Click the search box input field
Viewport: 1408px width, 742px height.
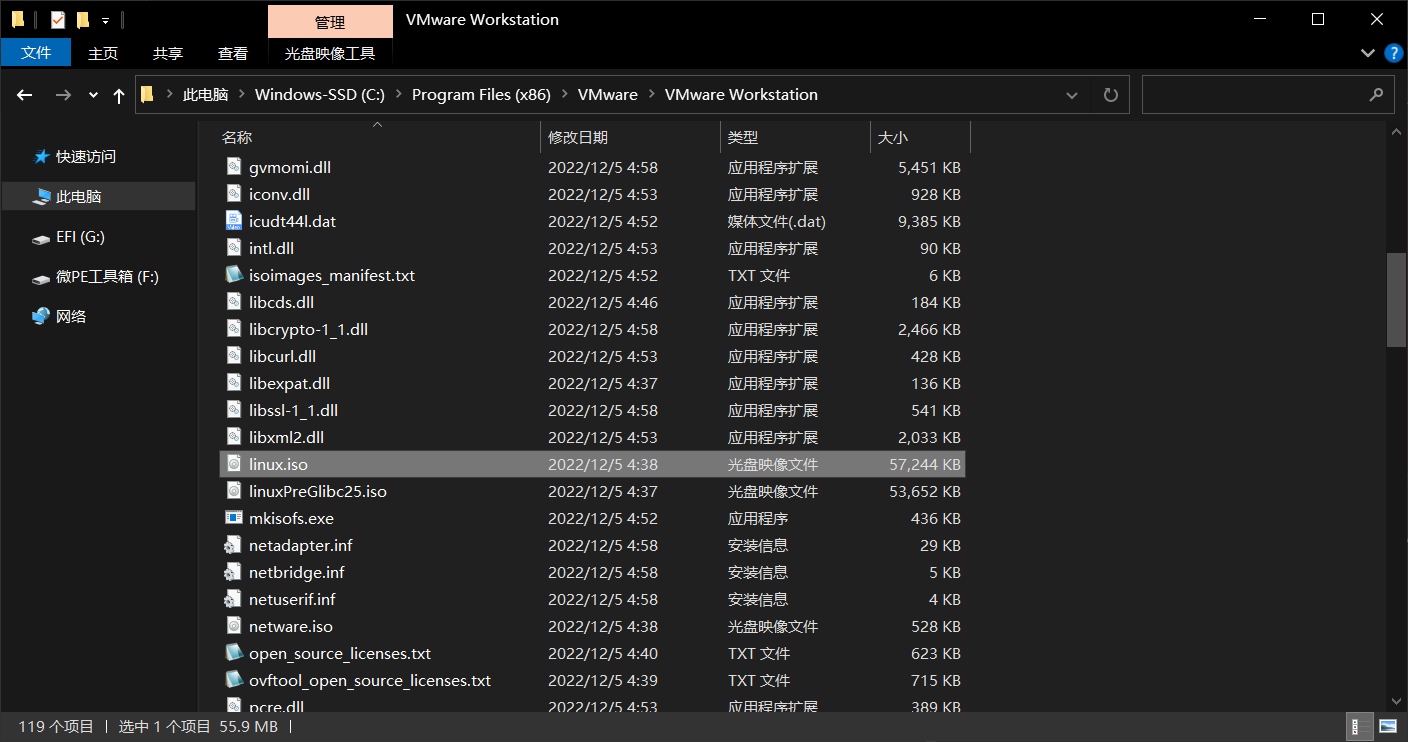tap(1268, 95)
